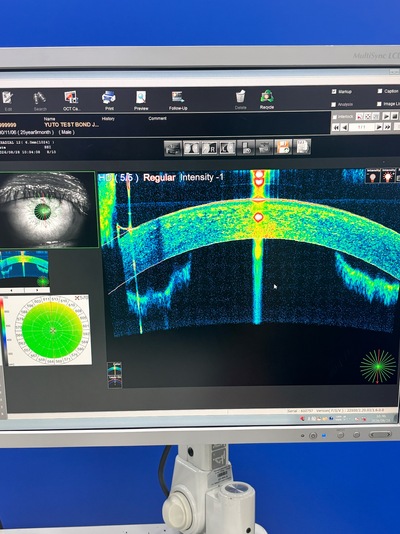Toggle the Markup checkbox
400x534 pixels.
[334, 92]
